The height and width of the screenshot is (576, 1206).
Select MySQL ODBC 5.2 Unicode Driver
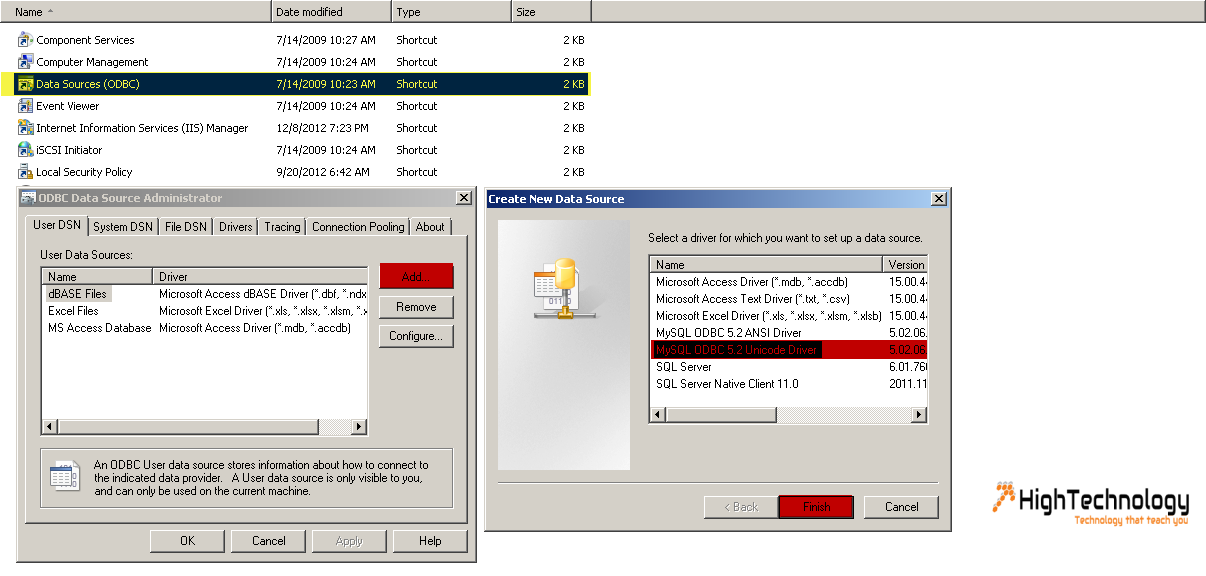tap(737, 350)
